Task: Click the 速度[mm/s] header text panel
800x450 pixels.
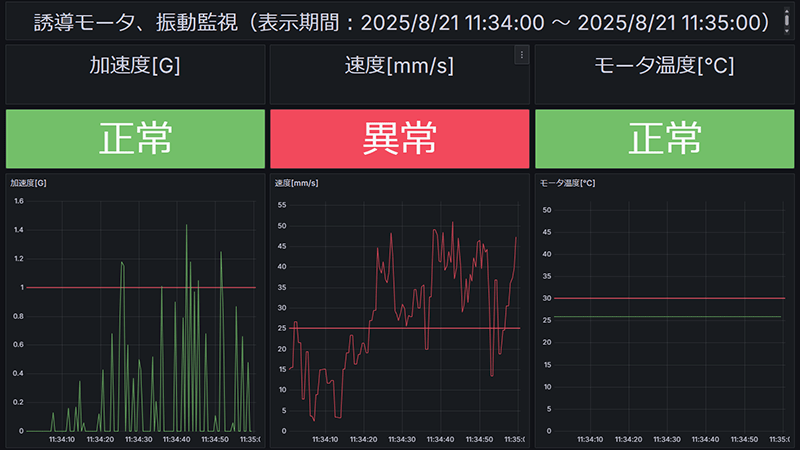Action: point(399,67)
